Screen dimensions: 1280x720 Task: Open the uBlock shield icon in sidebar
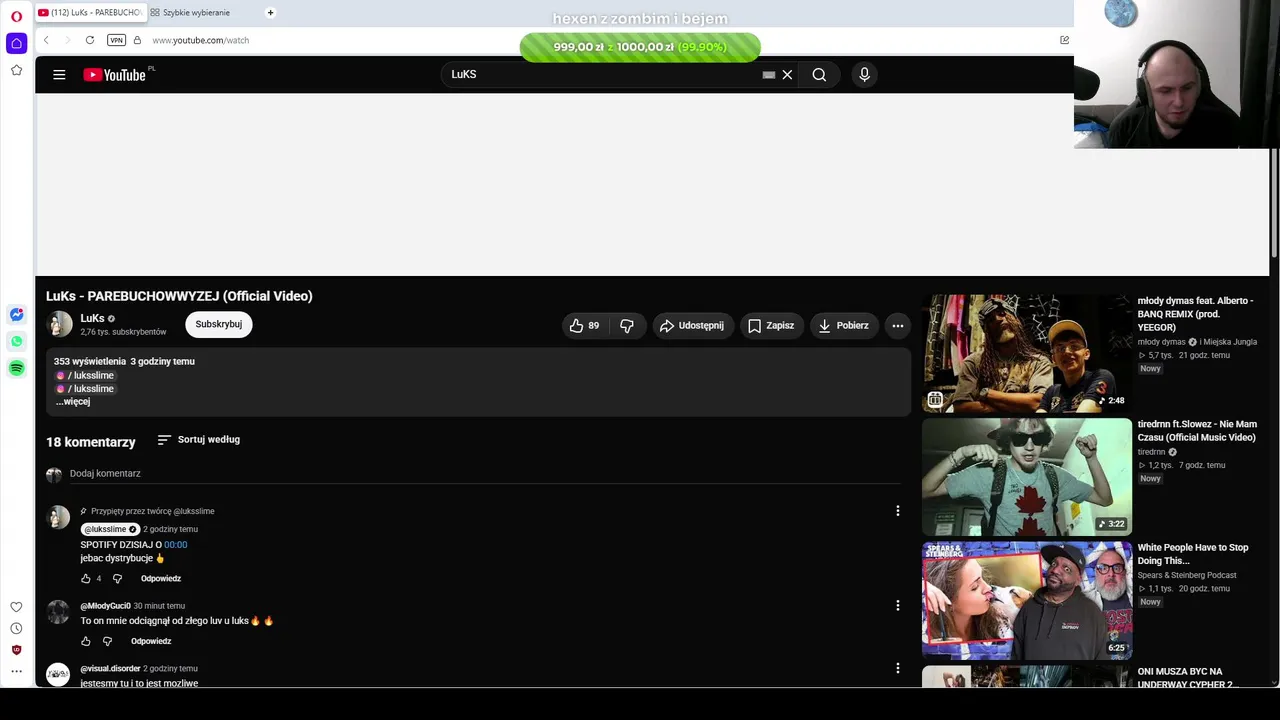(x=16, y=650)
